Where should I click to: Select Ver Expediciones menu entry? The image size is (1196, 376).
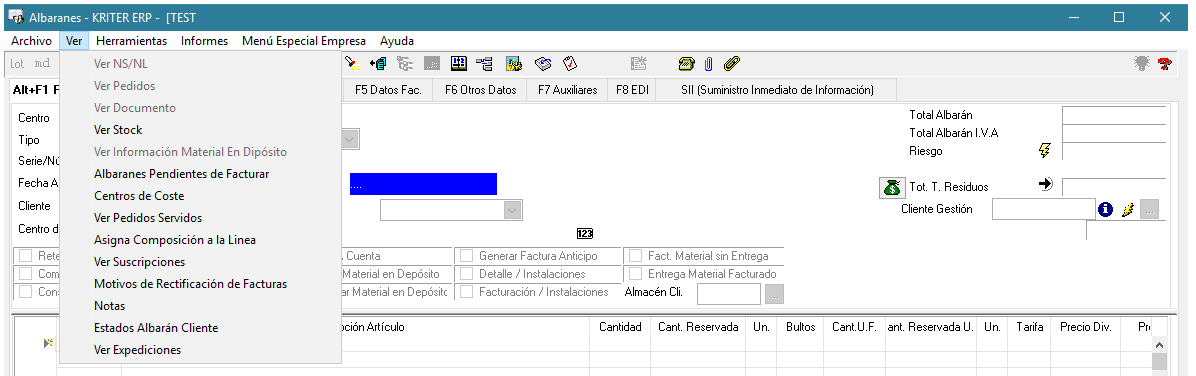[200, 350]
